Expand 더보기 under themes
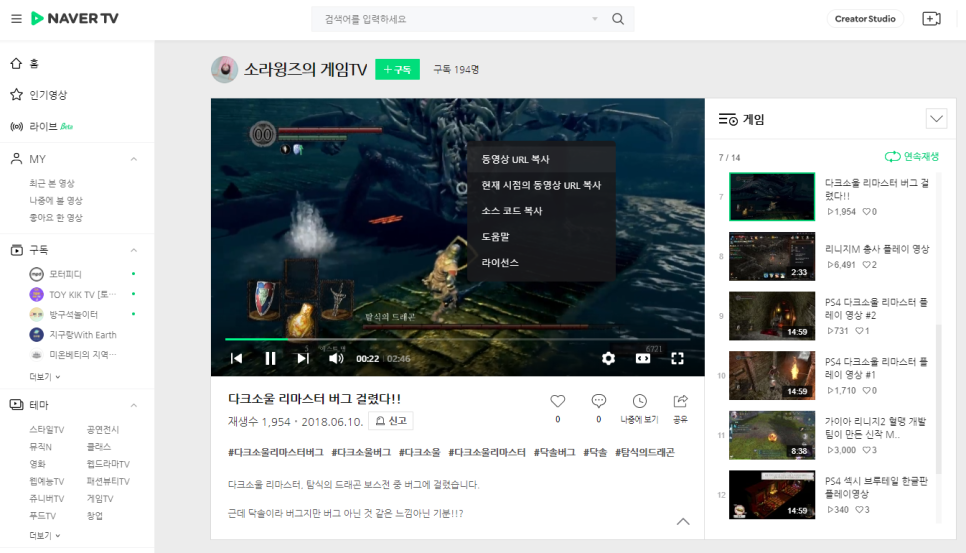Screen dimensions: 966x553 [44, 536]
